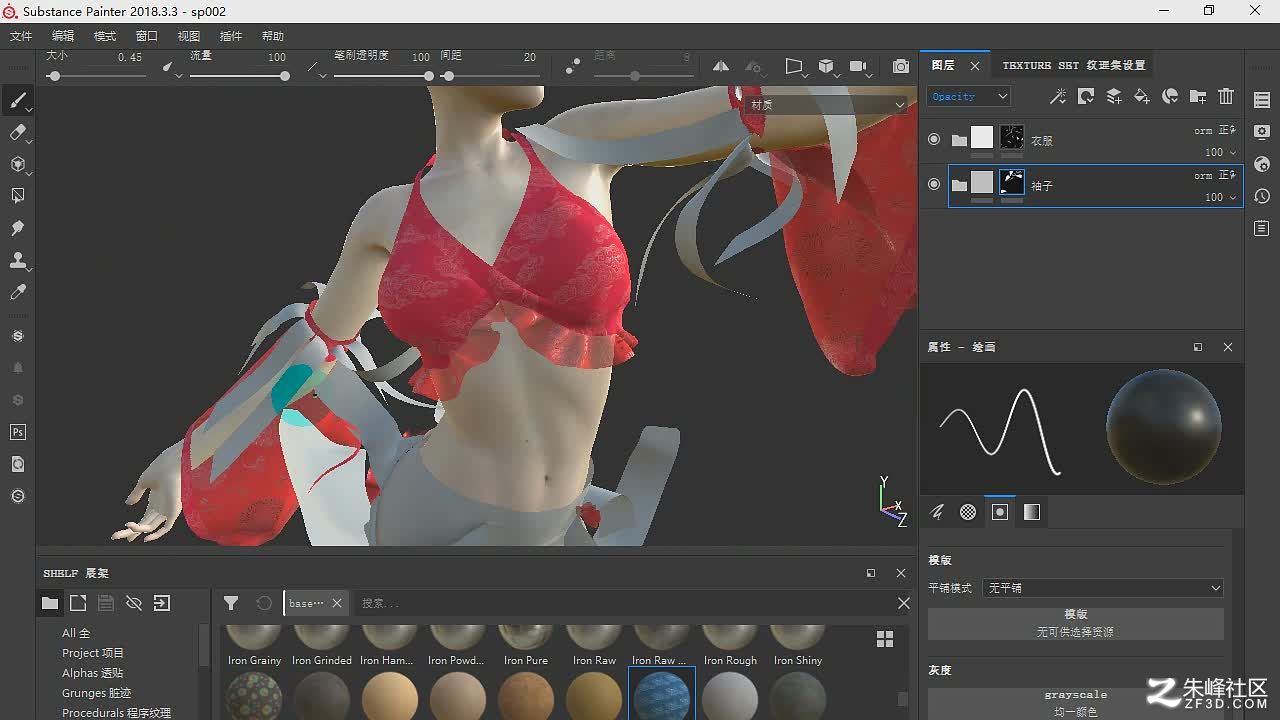
Task: Select Grunges 脏迹 shelf category
Action: (x=97, y=693)
